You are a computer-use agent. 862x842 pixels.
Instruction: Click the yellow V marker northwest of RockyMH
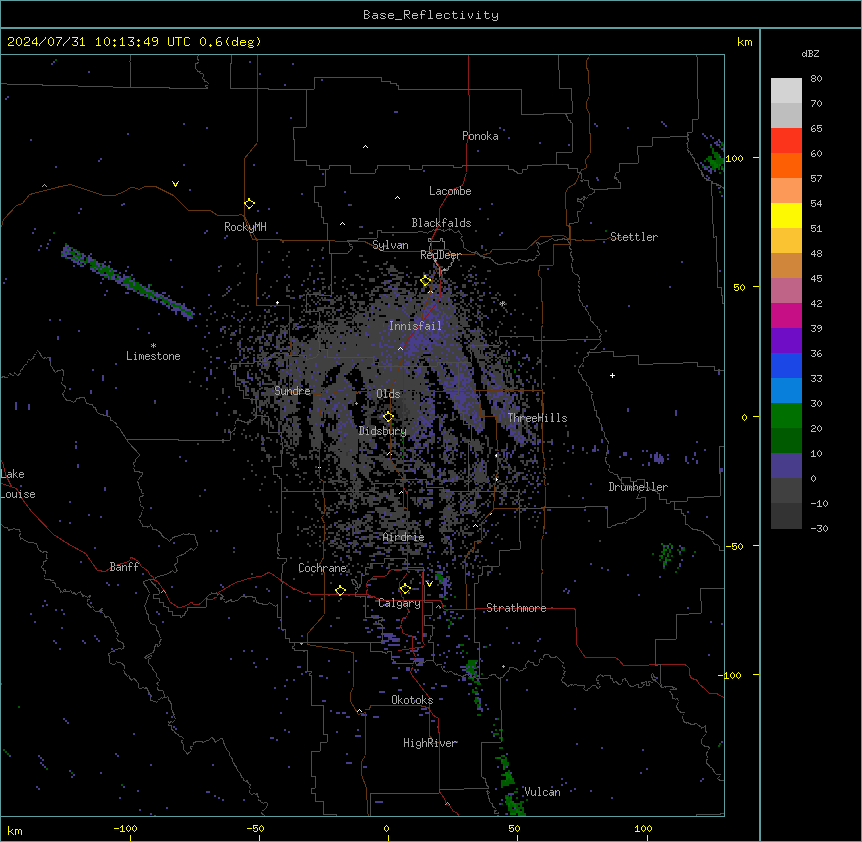[x=175, y=184]
